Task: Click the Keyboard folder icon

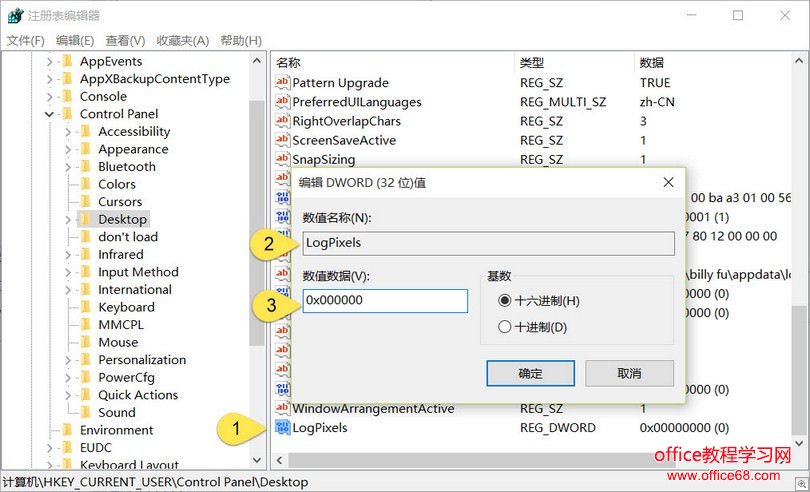Action: [86, 308]
